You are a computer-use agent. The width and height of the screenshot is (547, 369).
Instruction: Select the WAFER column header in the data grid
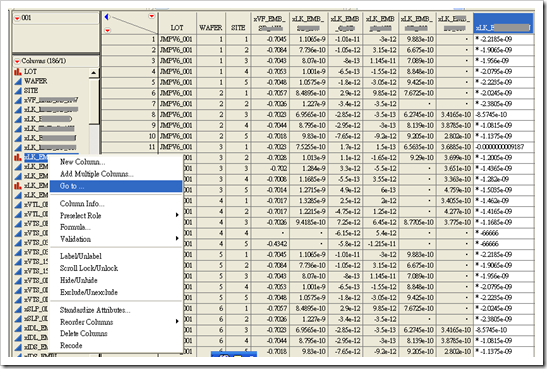pos(211,23)
